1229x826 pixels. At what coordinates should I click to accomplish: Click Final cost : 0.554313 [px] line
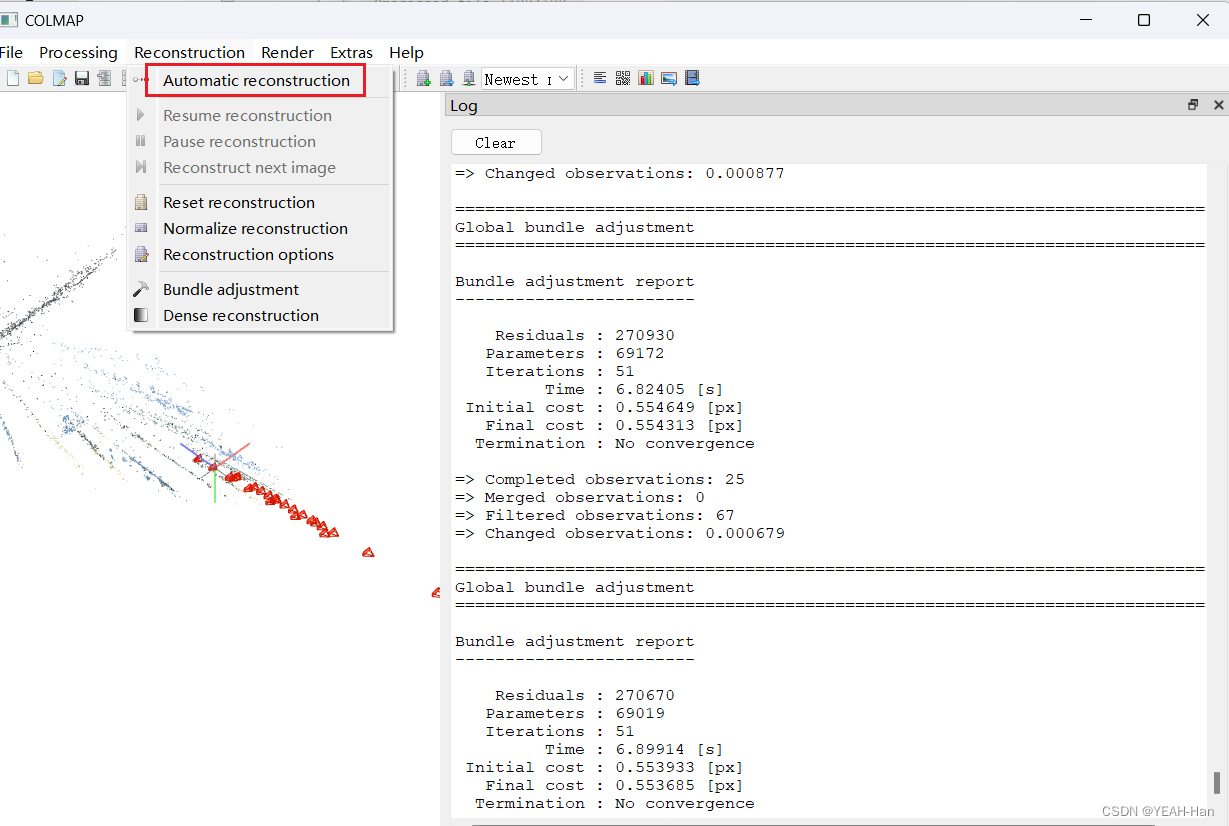tap(615, 425)
